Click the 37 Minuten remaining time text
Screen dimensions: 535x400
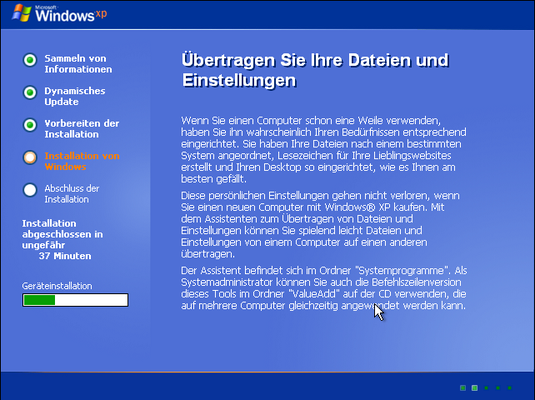pyautogui.click(x=65, y=256)
